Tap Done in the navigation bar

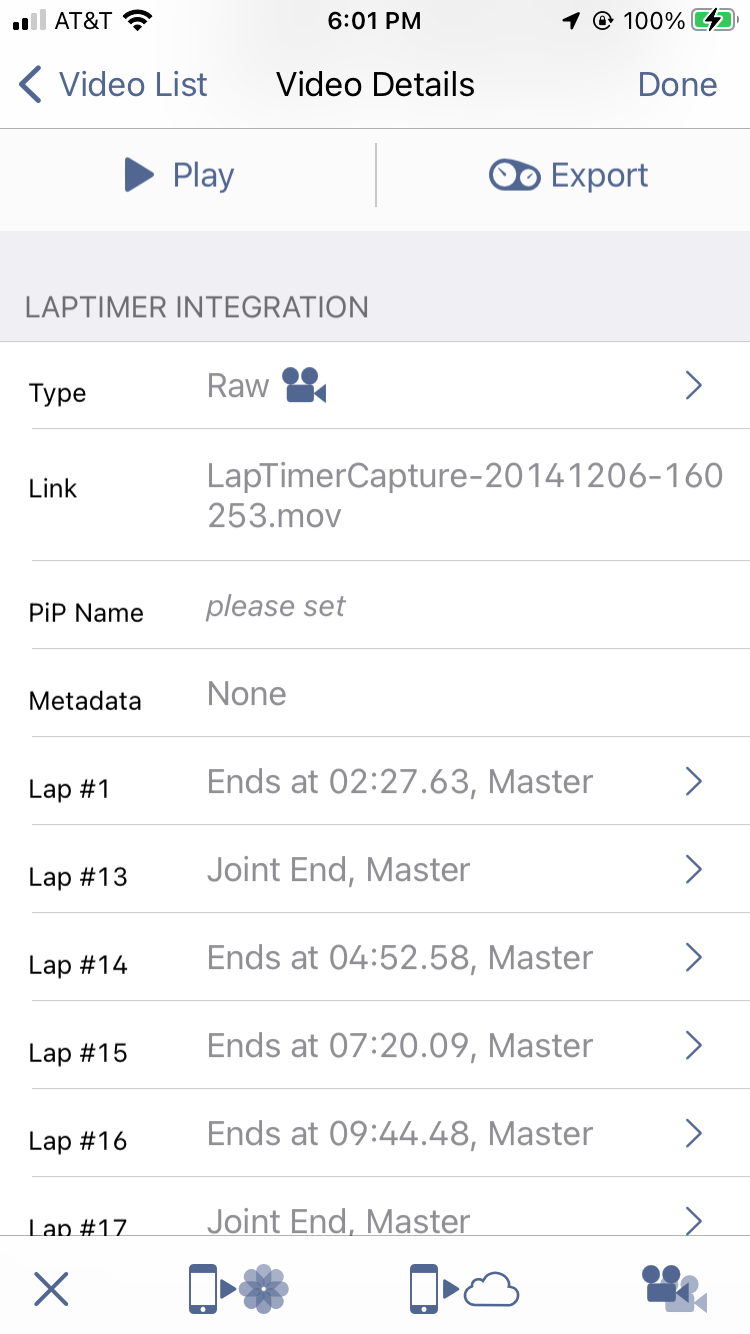677,85
